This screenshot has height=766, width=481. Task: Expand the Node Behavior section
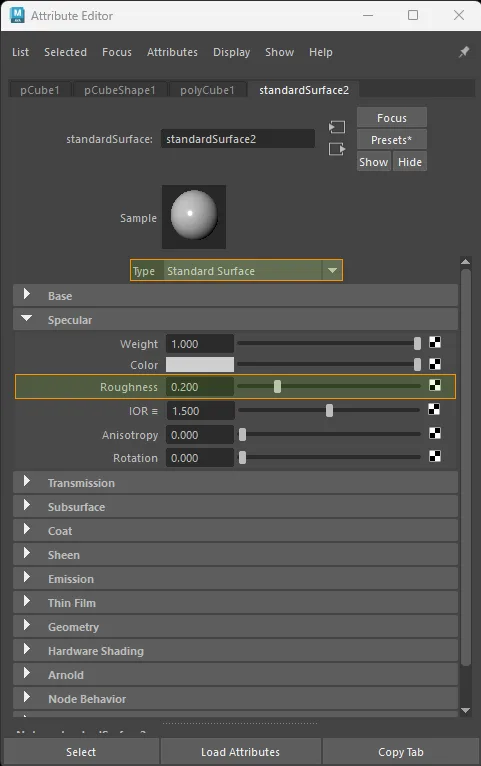coord(235,698)
